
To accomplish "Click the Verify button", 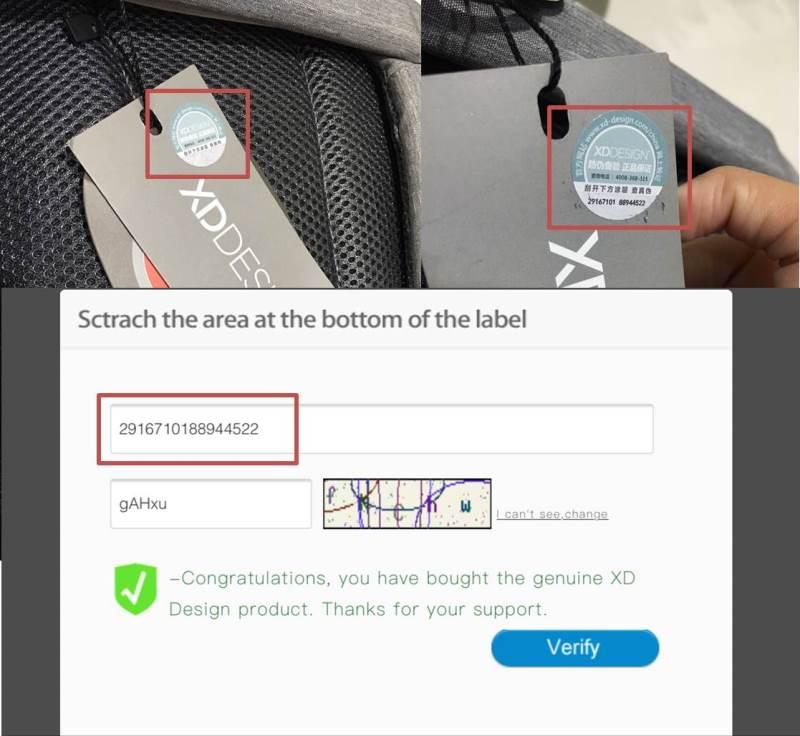I will pyautogui.click(x=575, y=648).
